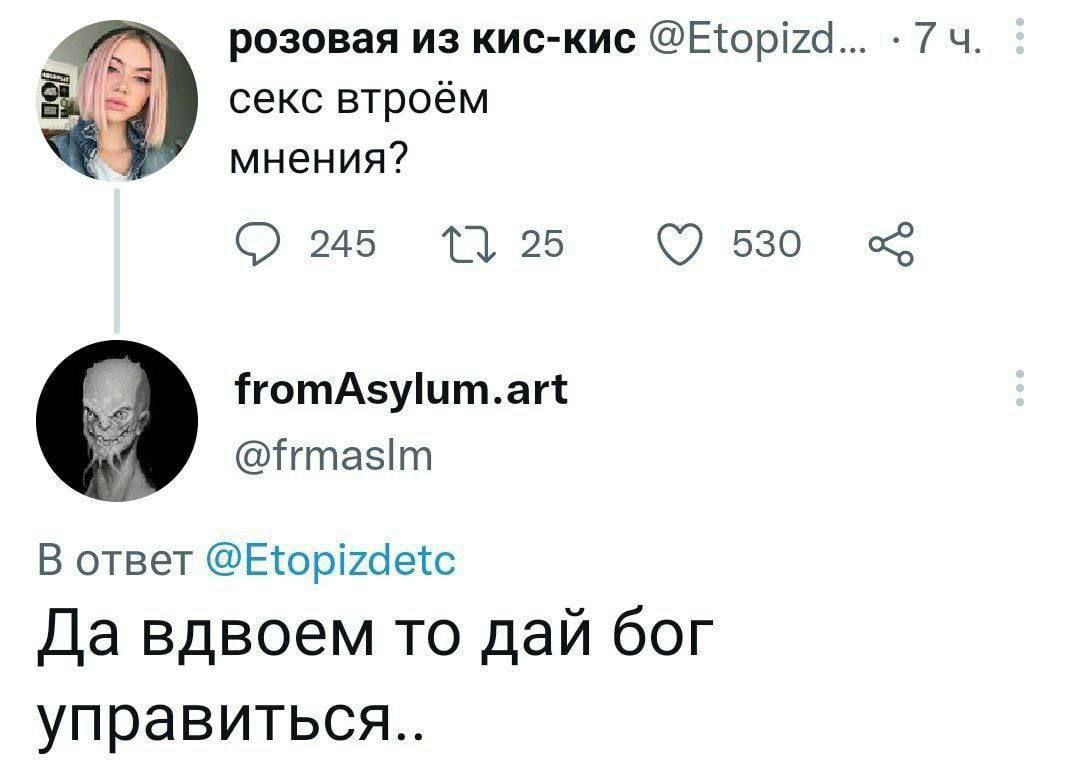Tap the share icon on the top tweet
The width and height of the screenshot is (1080, 779).
click(x=887, y=243)
